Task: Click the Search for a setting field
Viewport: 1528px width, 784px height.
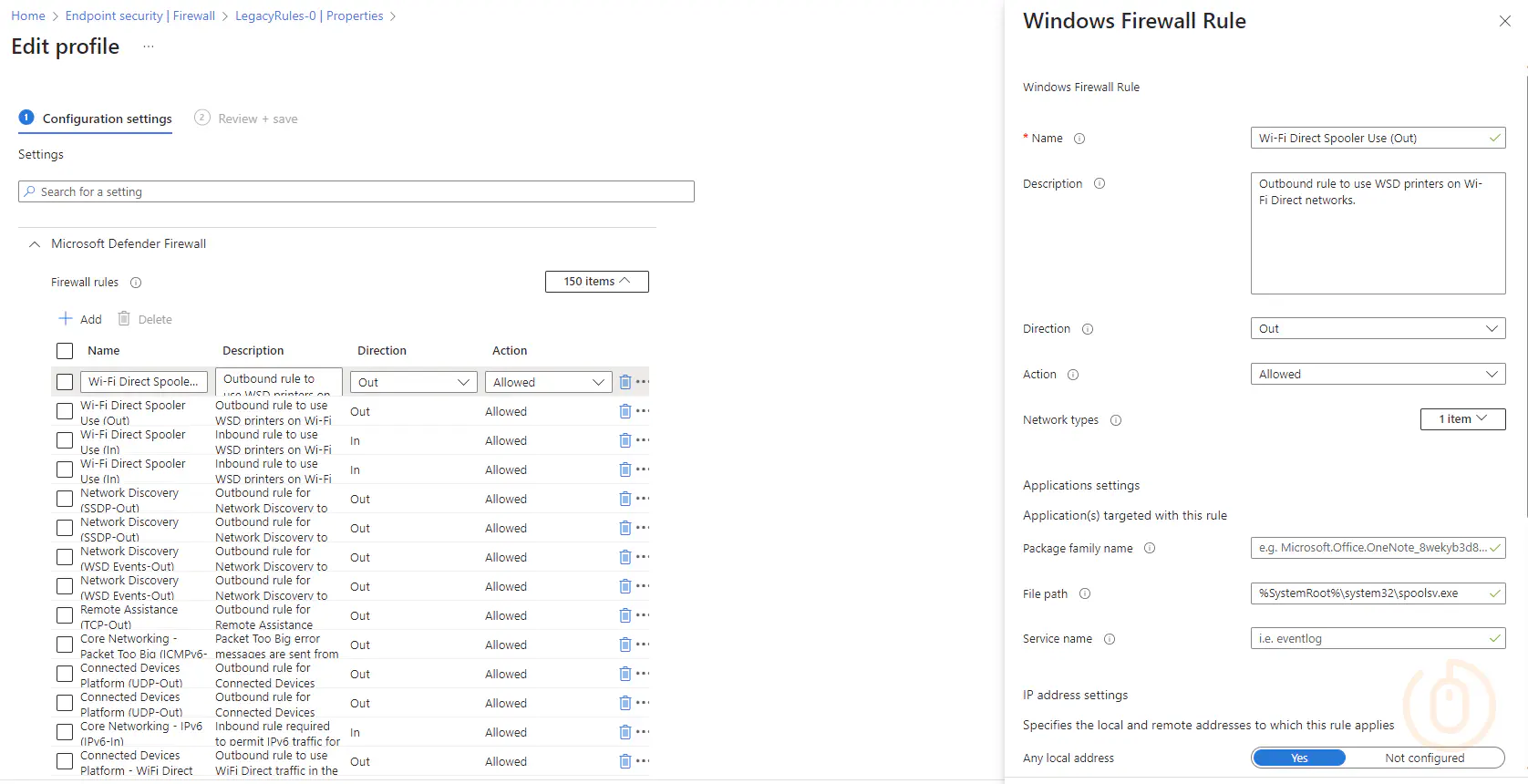Action: 356,192
